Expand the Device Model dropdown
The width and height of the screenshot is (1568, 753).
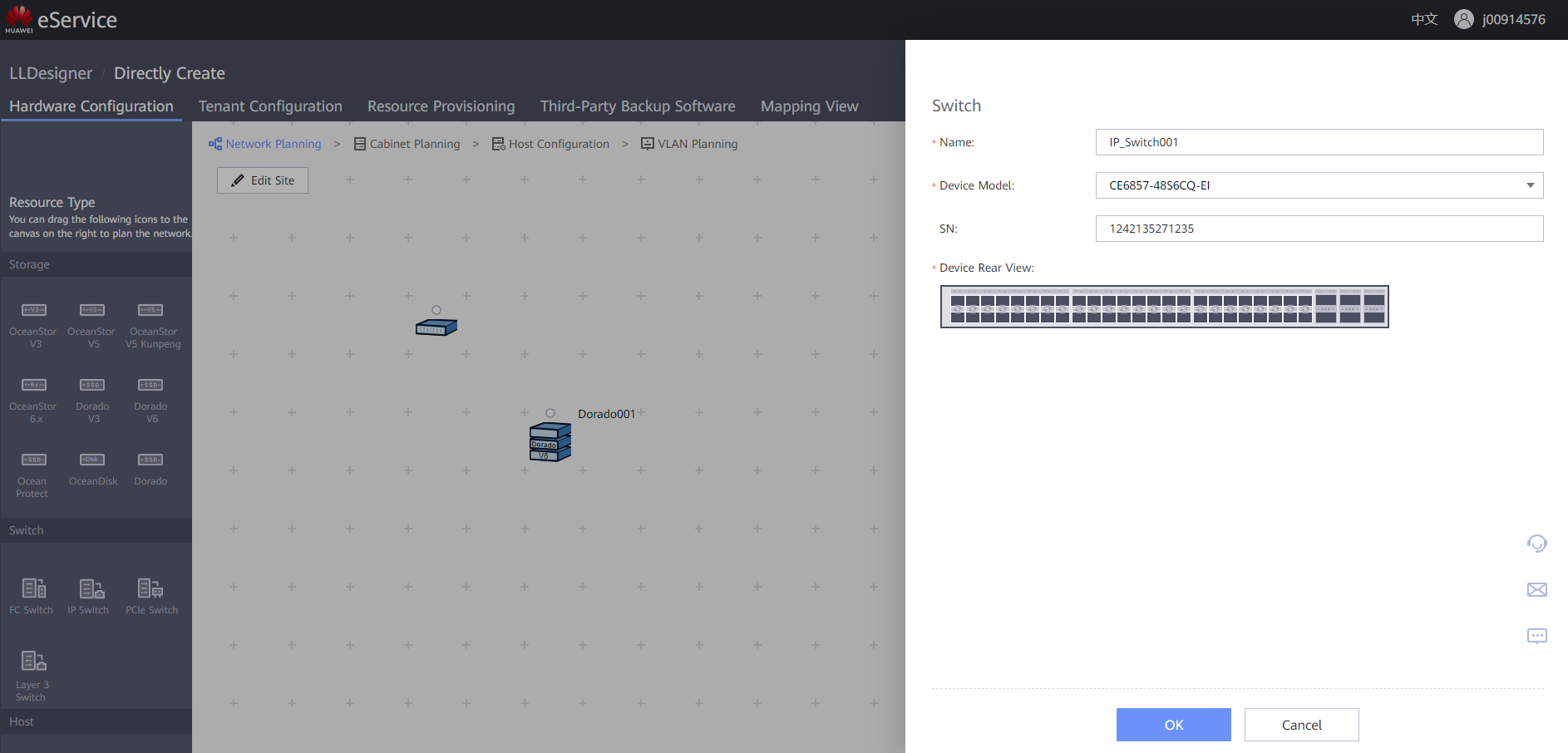coord(1319,185)
